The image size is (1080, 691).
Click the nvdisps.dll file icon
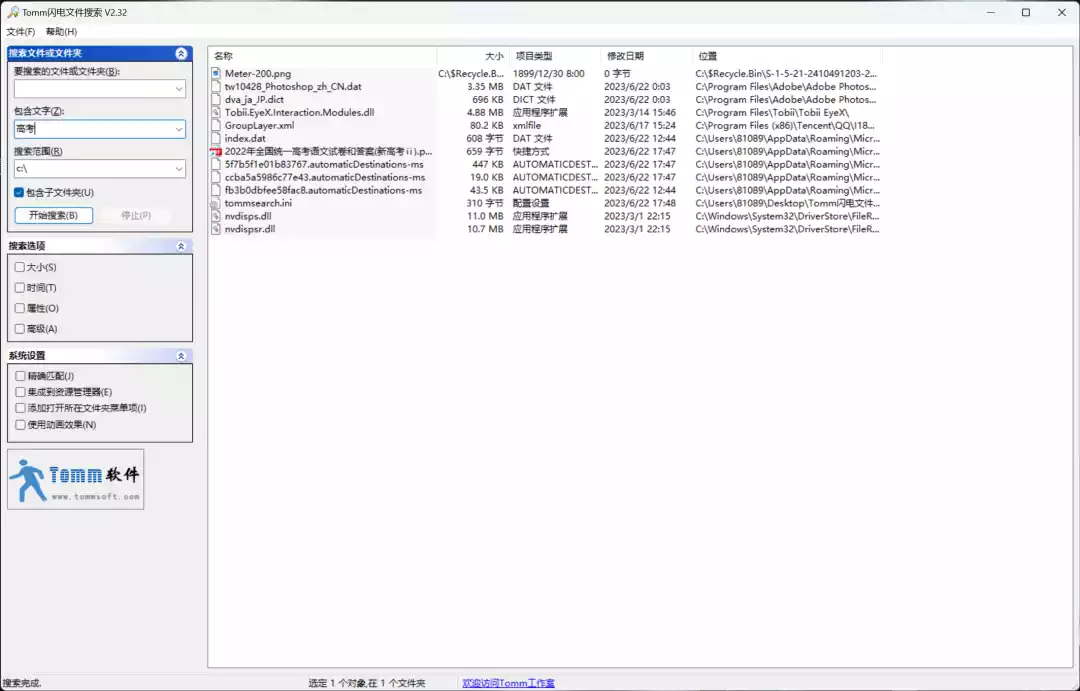click(216, 216)
